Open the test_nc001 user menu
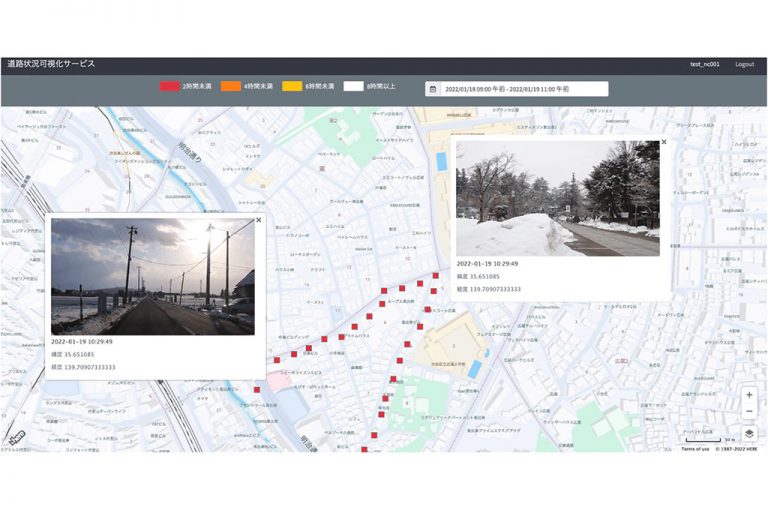 click(704, 64)
